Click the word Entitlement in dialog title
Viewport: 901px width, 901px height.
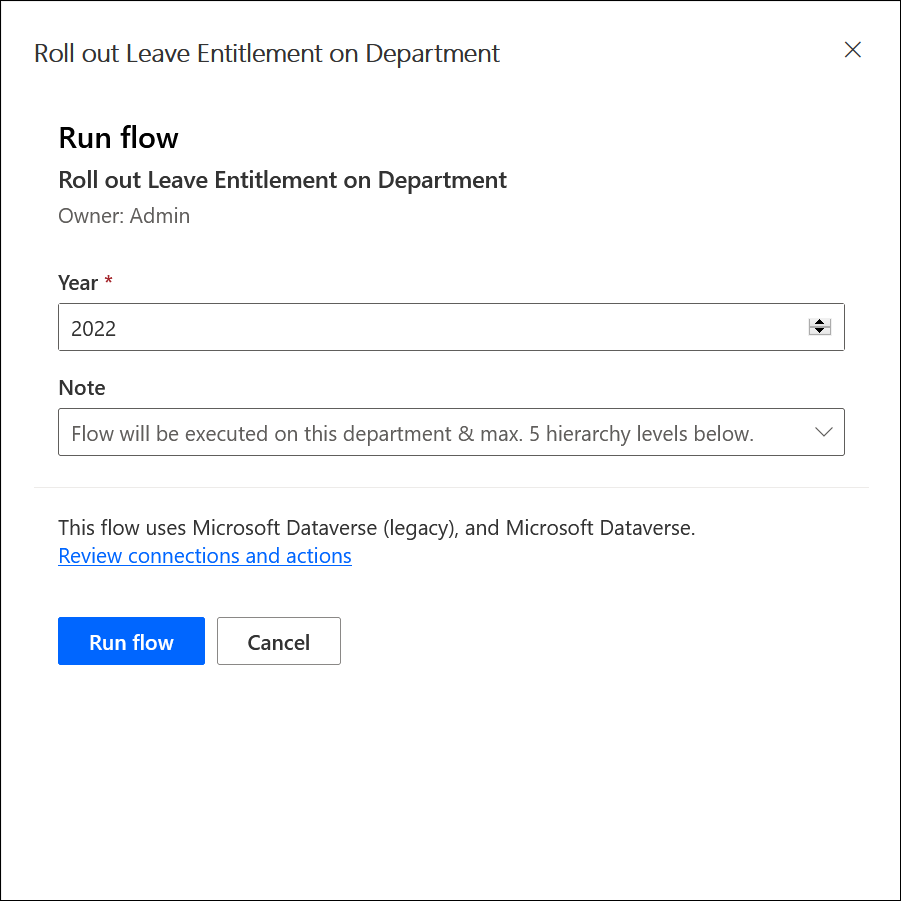point(247,54)
